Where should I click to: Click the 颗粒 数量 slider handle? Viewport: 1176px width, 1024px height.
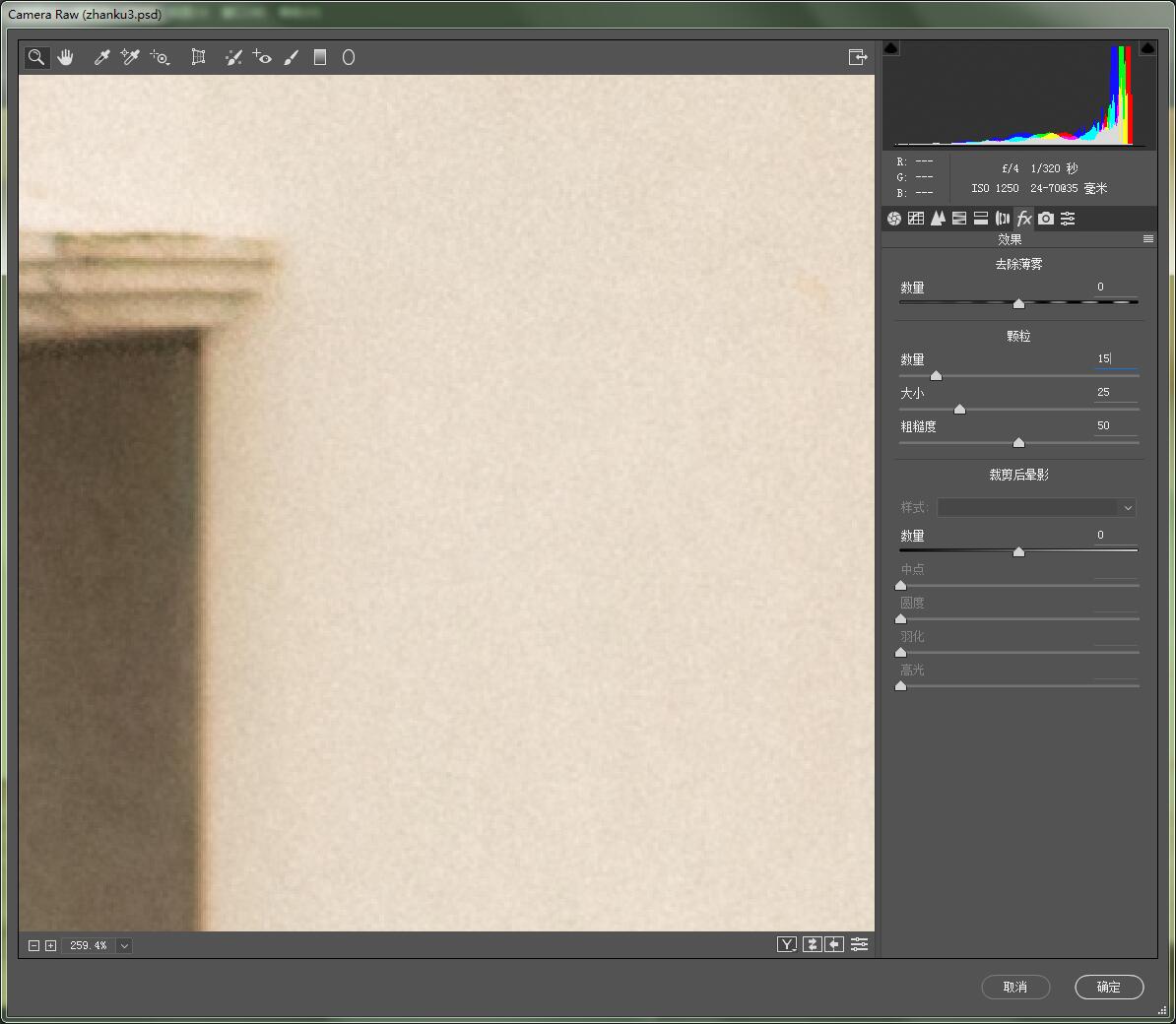pos(936,375)
